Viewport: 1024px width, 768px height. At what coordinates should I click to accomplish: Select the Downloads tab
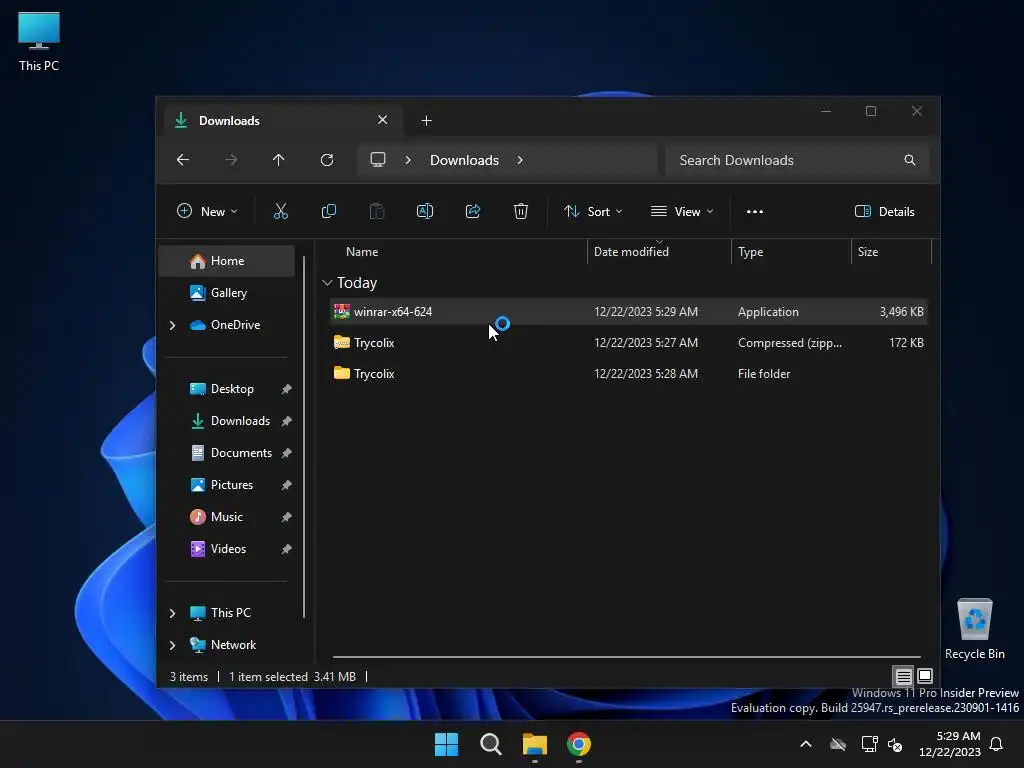pos(281,121)
